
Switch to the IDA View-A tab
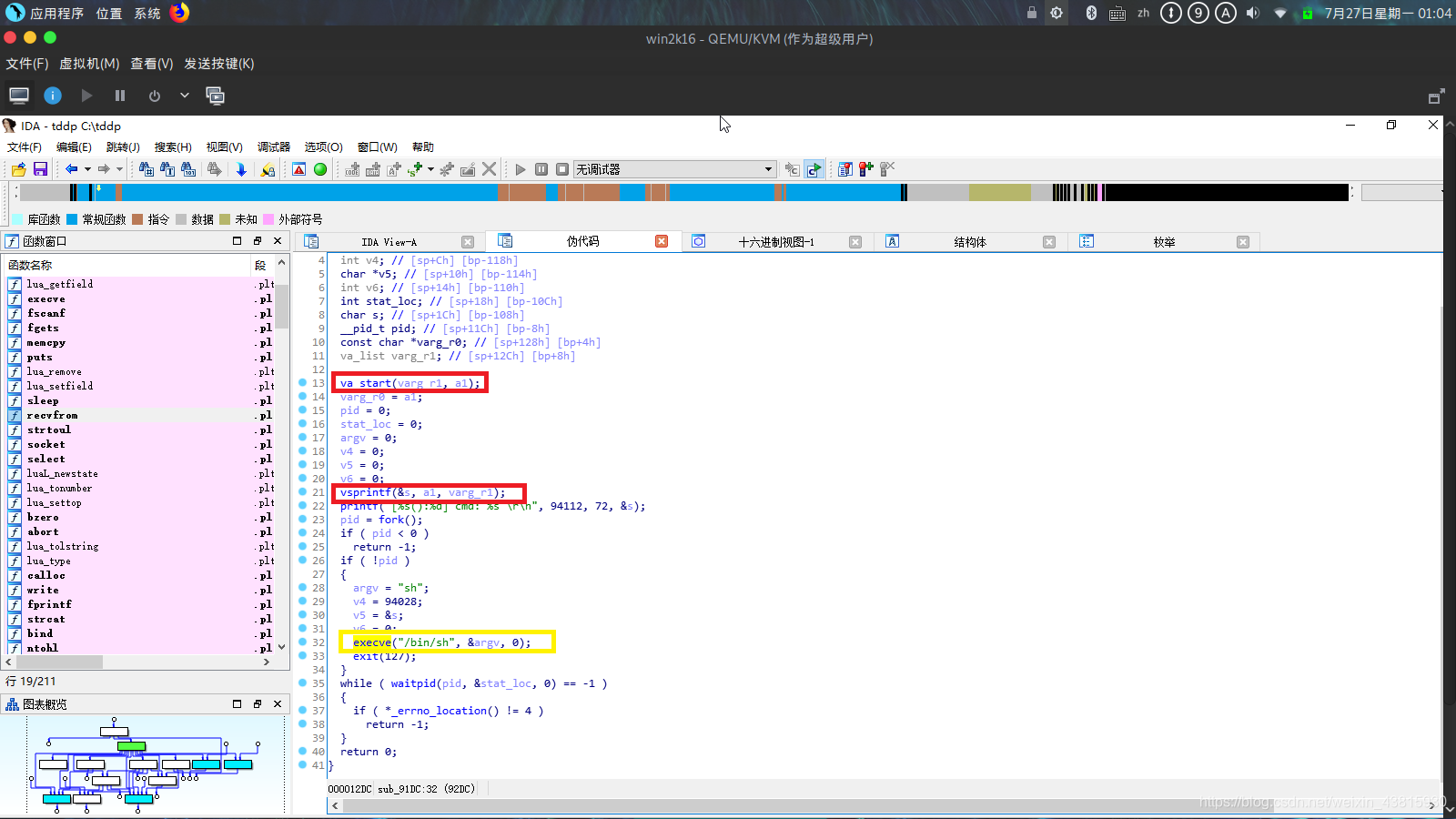[x=389, y=242]
